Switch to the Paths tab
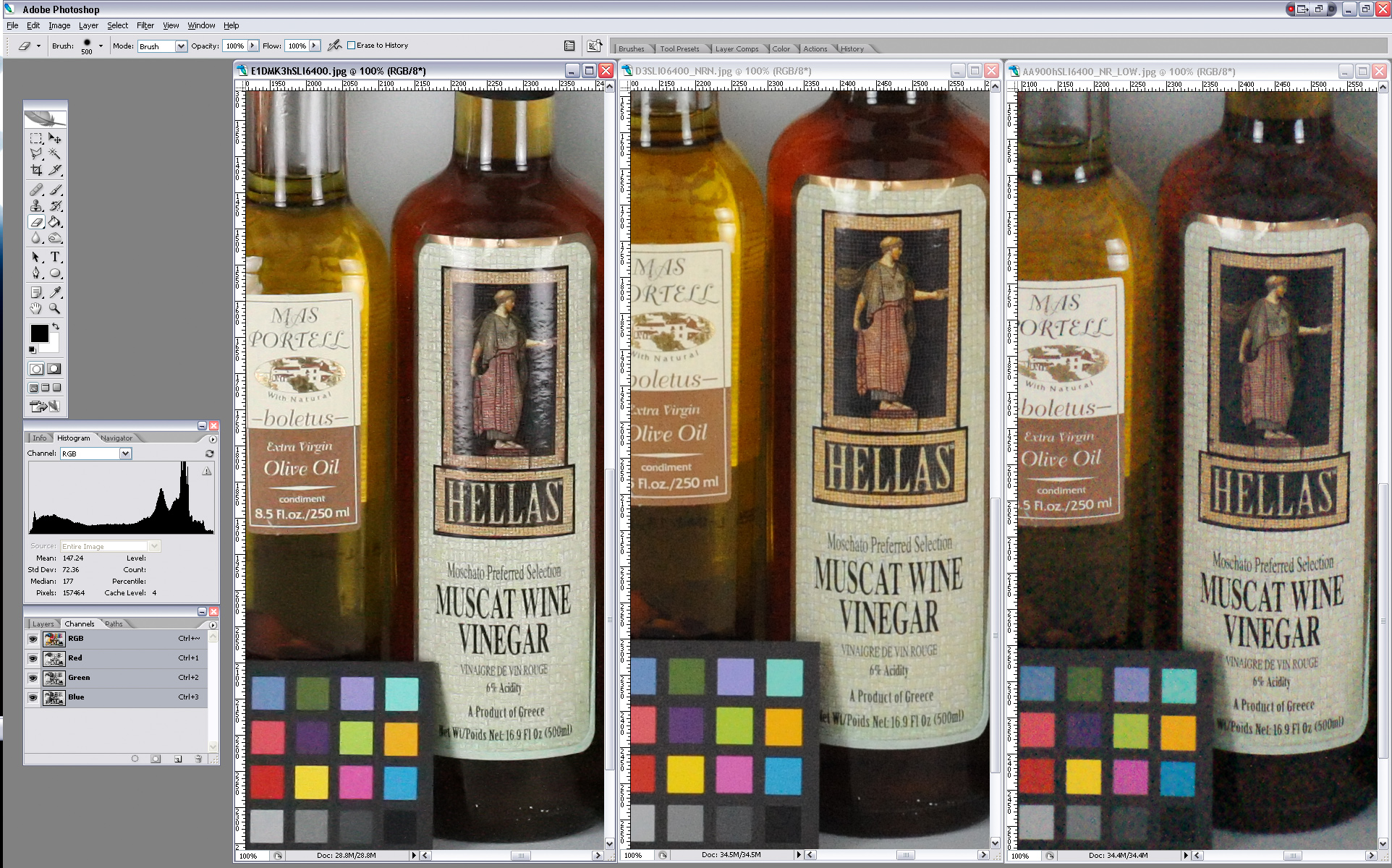The height and width of the screenshot is (868, 1392). click(114, 624)
